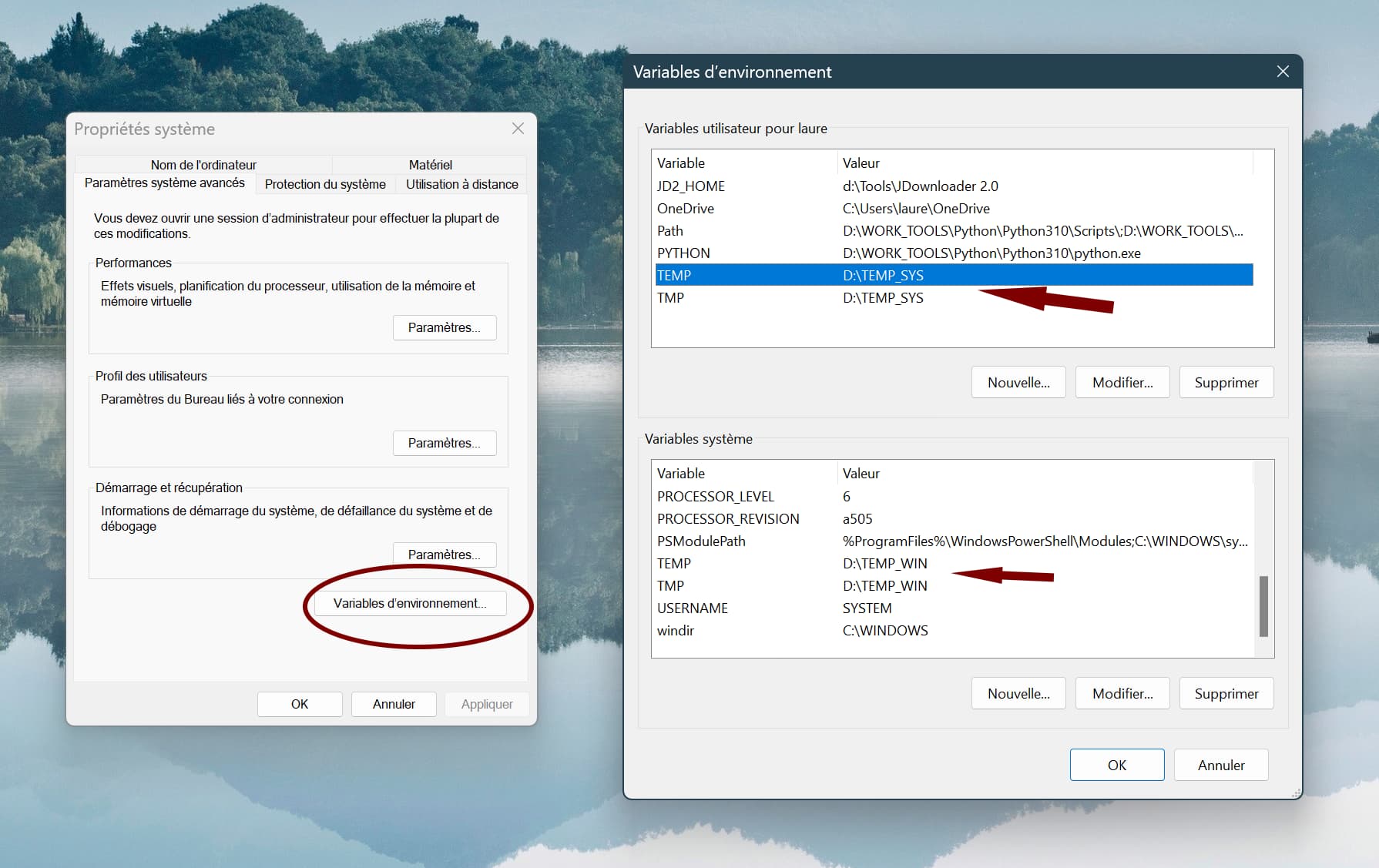Screen dimensions: 1379x868
Task: Click Nouvelle under Variables système
Action: tap(1018, 694)
